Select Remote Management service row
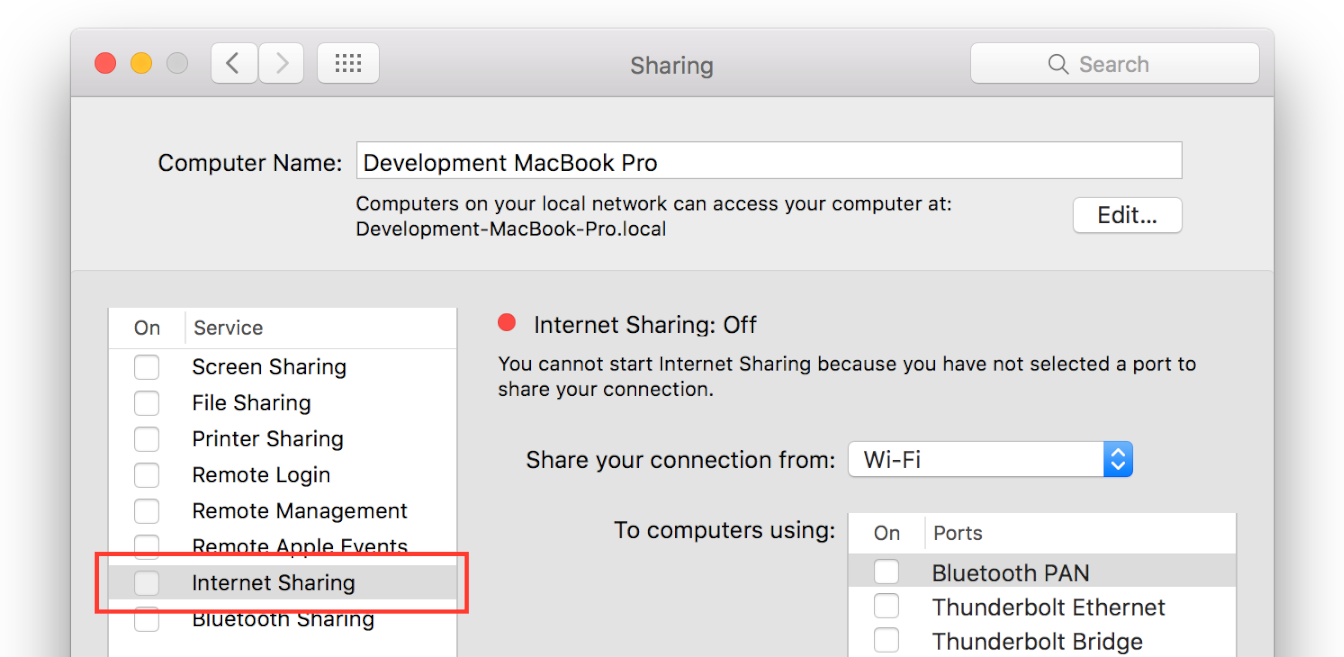The image size is (1344, 657). [x=299, y=511]
